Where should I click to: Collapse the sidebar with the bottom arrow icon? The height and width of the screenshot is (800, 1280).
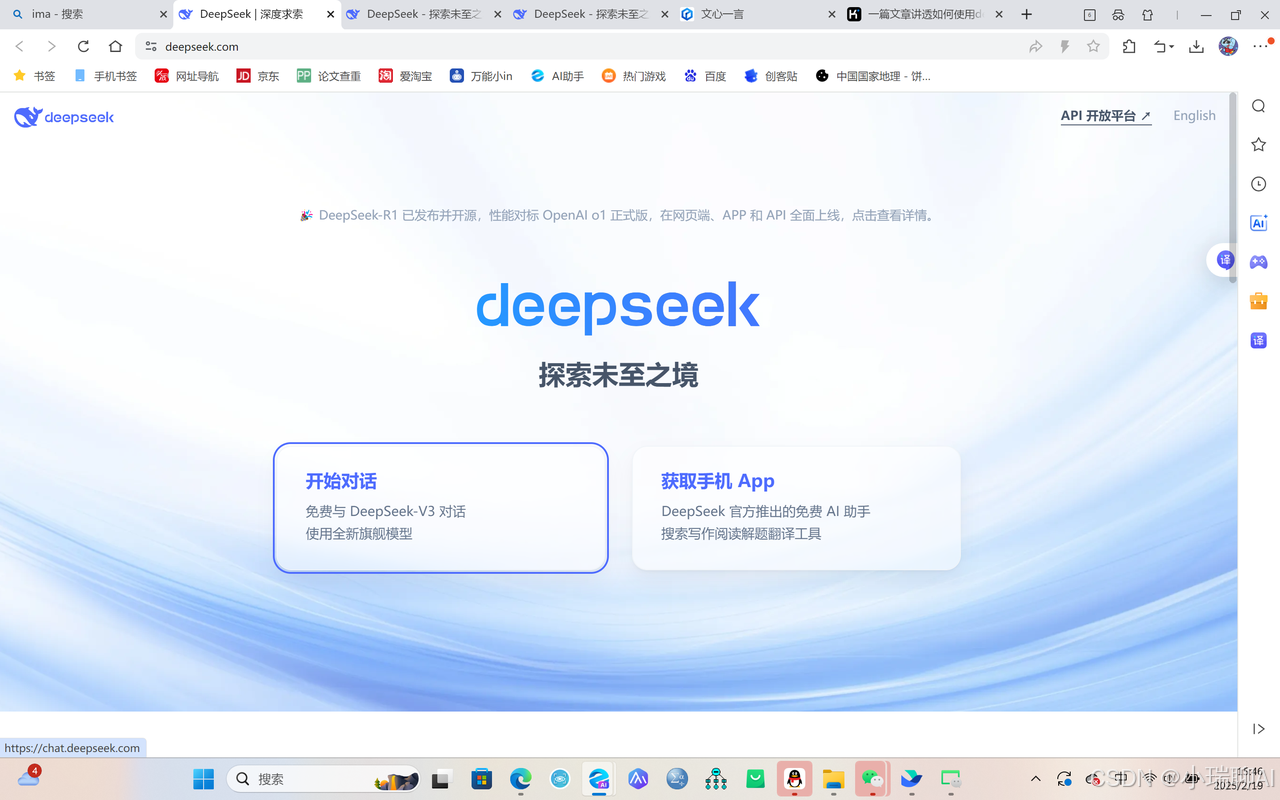click(1259, 729)
